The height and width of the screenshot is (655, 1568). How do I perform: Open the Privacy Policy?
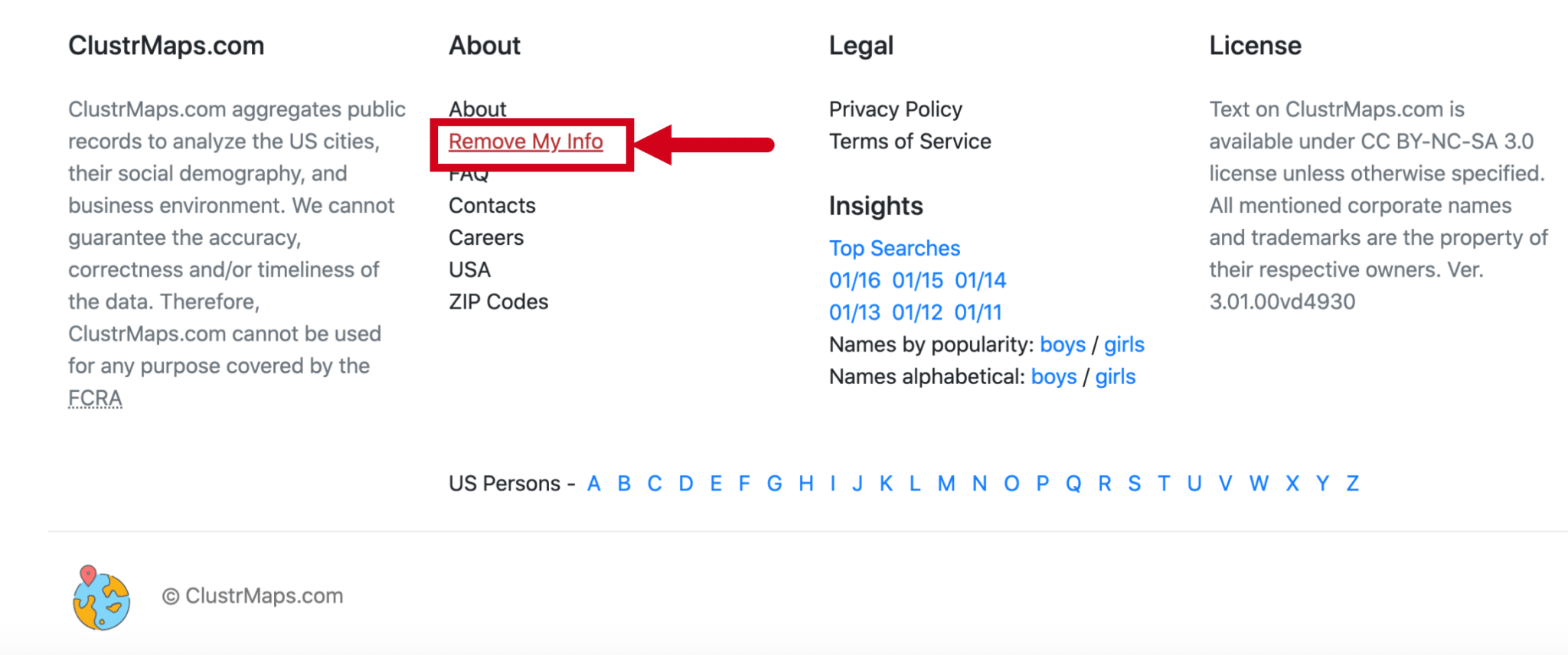point(895,109)
